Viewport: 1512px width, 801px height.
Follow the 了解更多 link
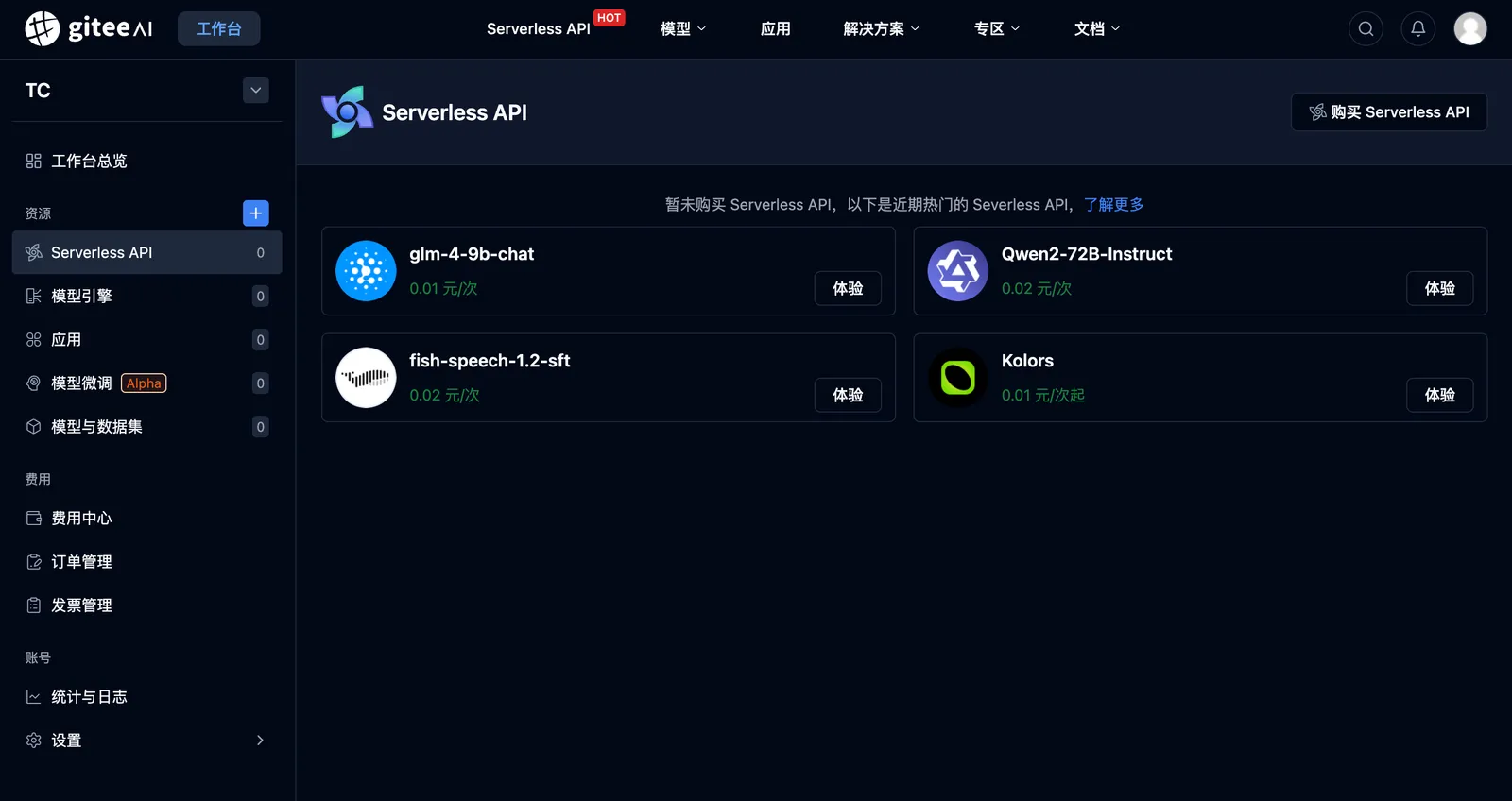[1113, 205]
